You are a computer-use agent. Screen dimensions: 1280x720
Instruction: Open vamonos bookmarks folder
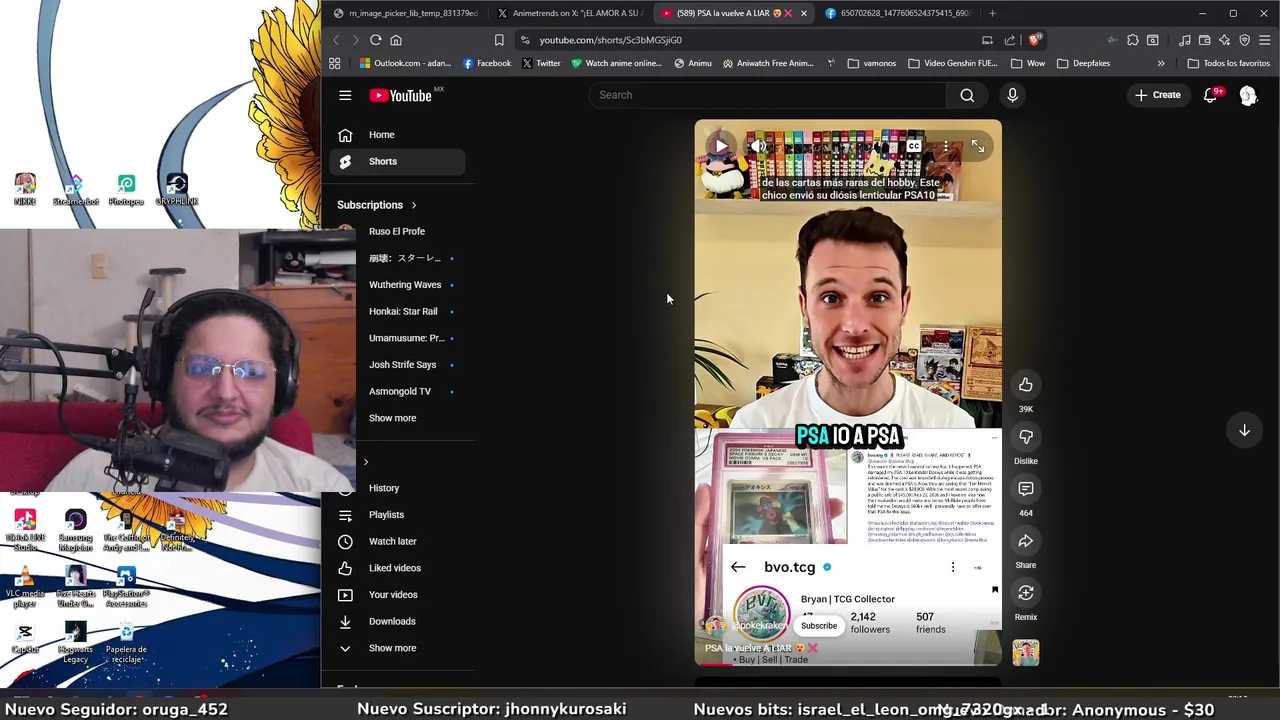(x=872, y=63)
